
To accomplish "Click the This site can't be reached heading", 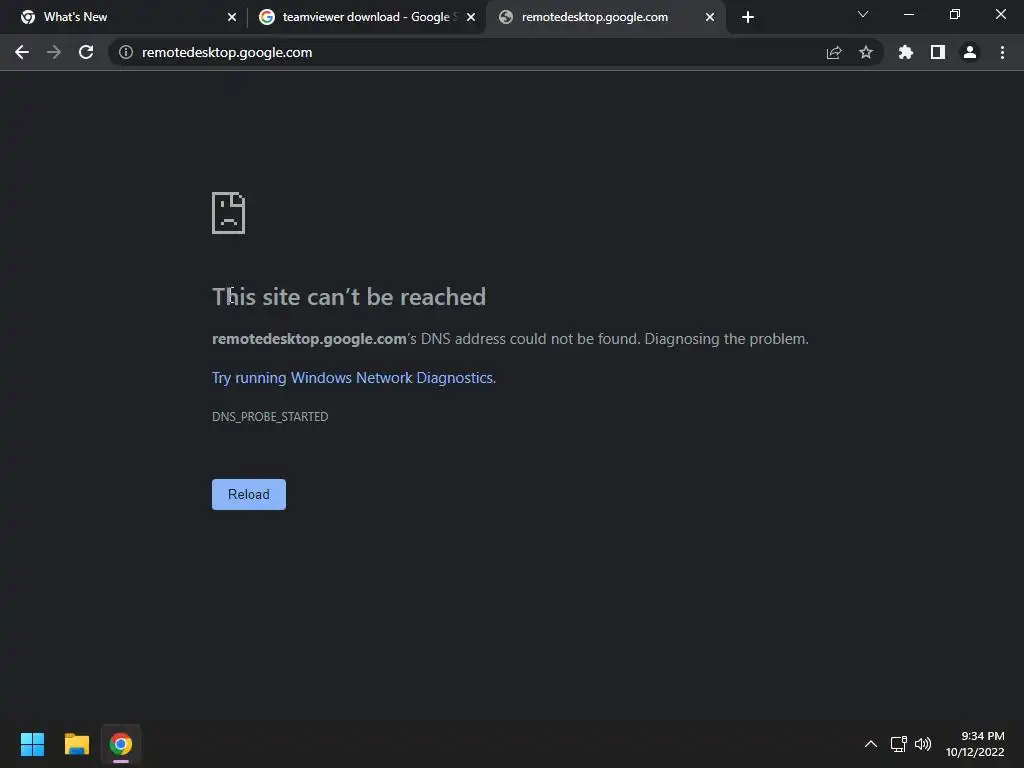I will 349,297.
